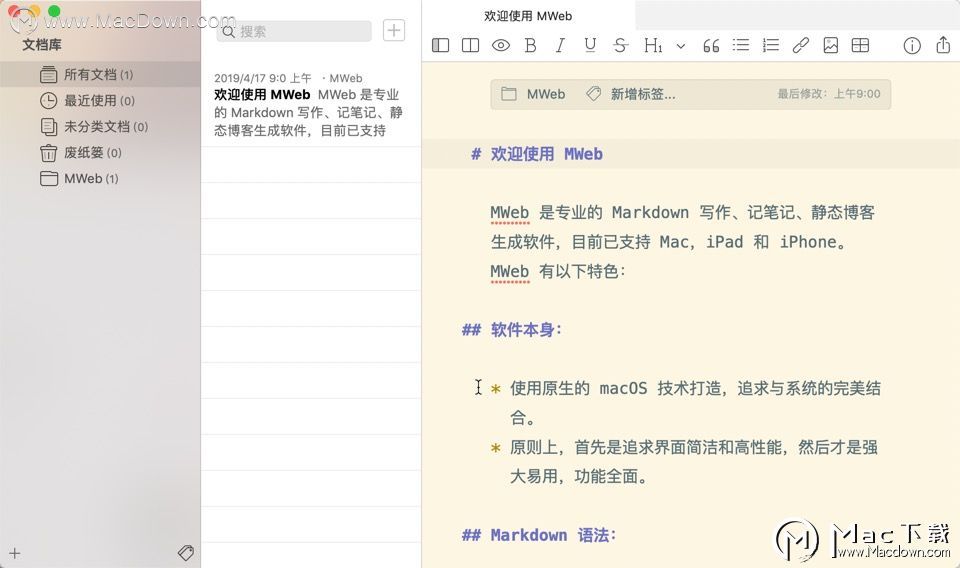This screenshot has width=960, height=568.
Task: Open the 欢迎使用 MWeb document in list
Action: point(311,104)
